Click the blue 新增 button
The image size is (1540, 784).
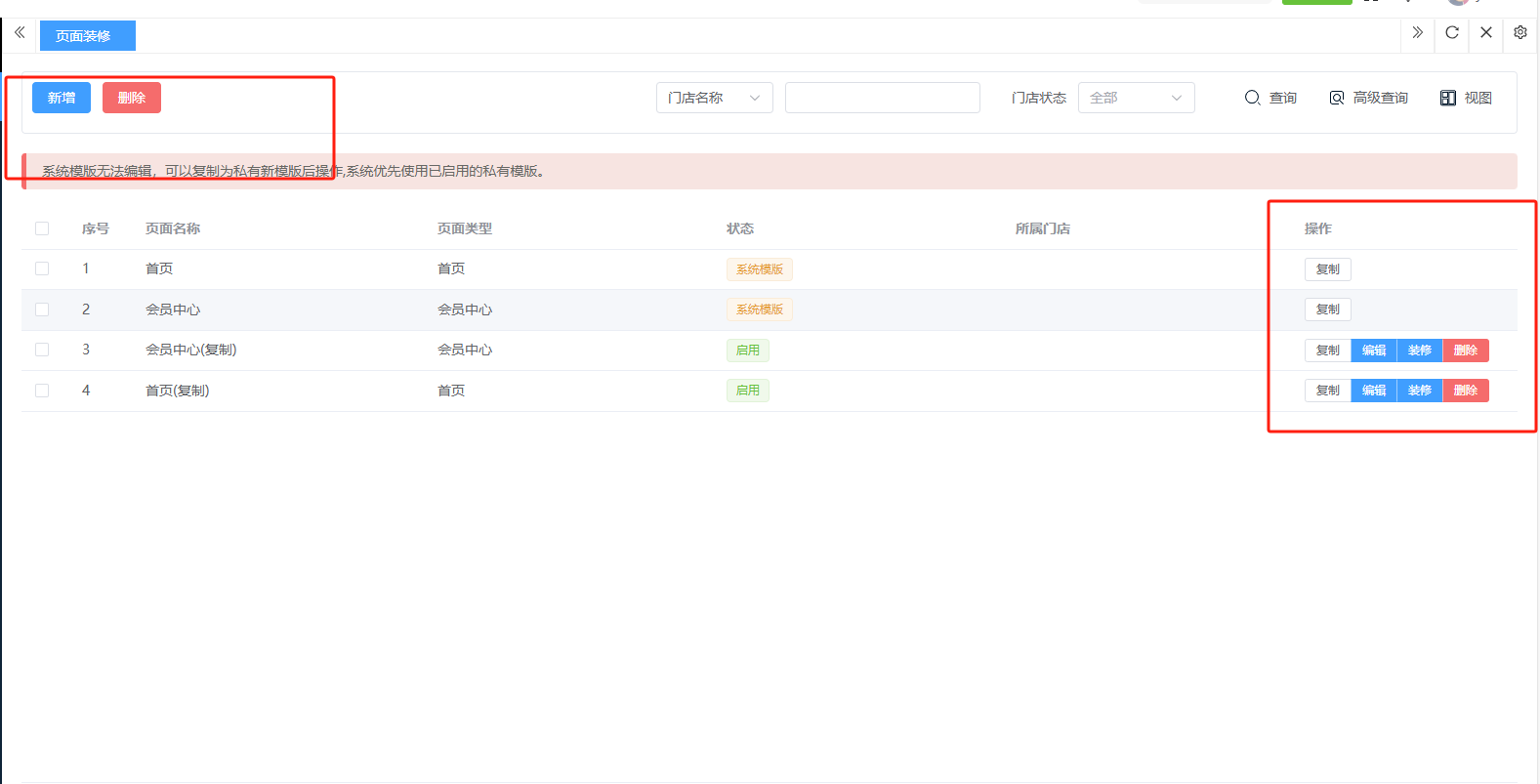coord(62,98)
